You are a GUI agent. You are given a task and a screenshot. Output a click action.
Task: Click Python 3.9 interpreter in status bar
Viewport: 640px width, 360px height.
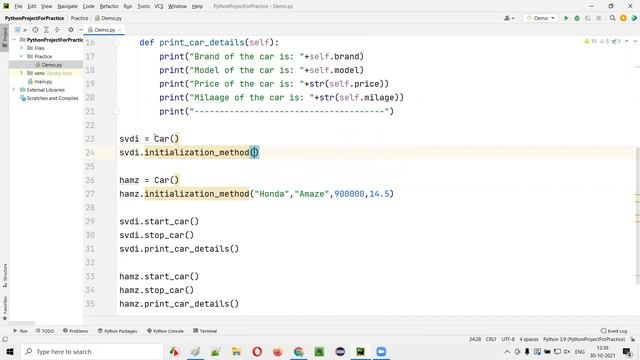[x=584, y=339]
